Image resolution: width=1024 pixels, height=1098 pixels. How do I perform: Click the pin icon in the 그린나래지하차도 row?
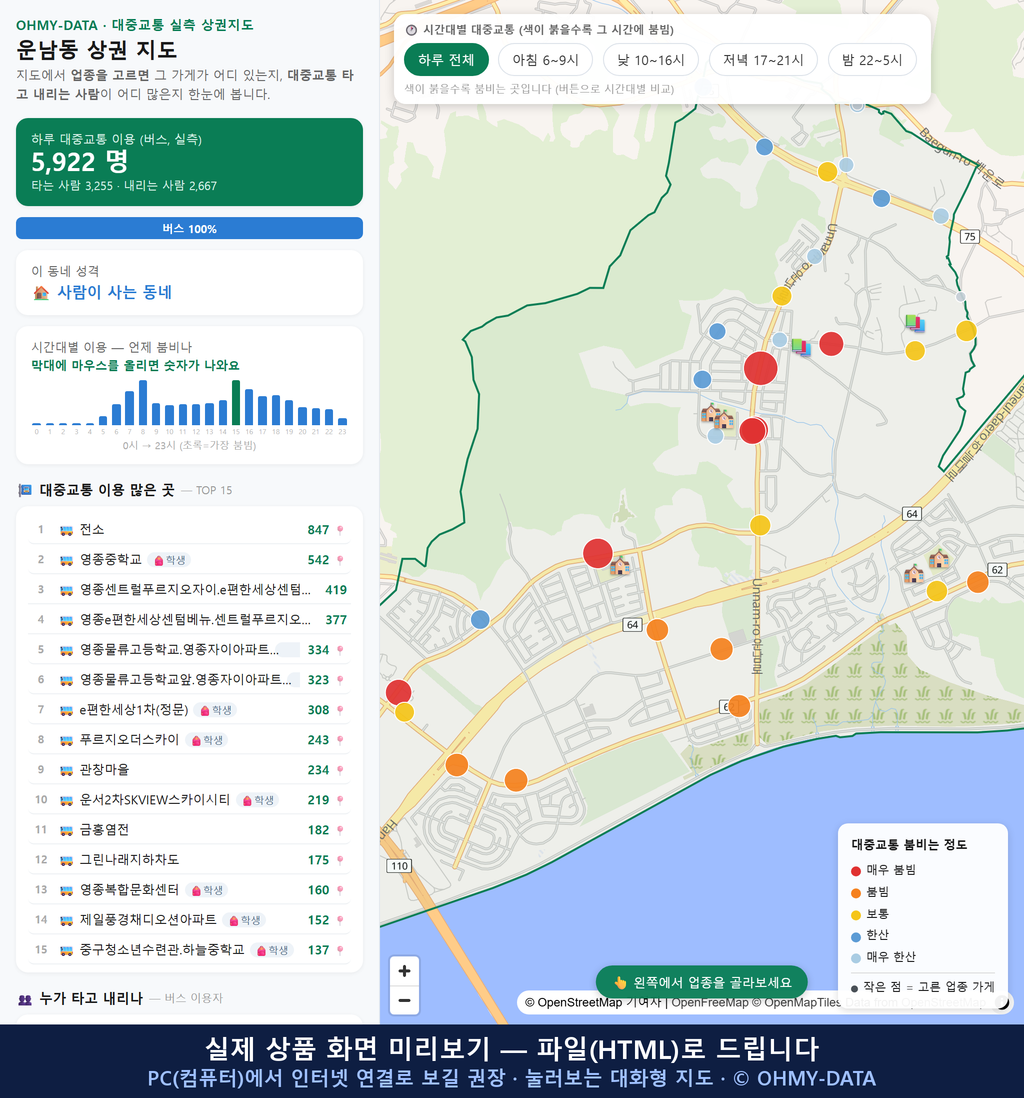point(340,860)
